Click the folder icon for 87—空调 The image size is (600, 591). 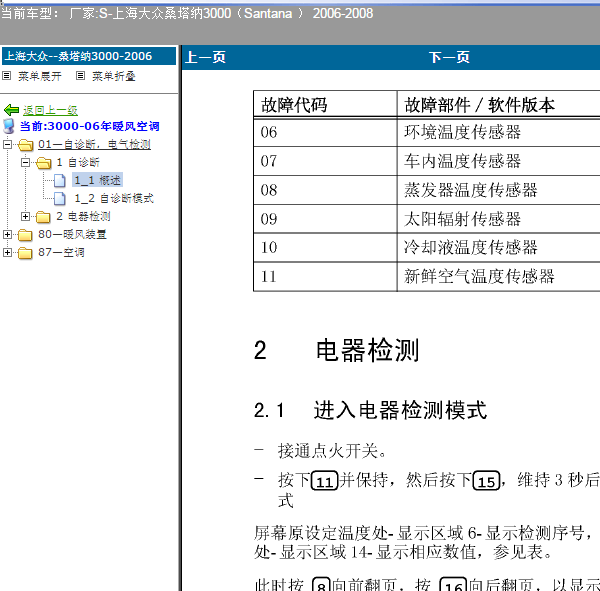25,253
